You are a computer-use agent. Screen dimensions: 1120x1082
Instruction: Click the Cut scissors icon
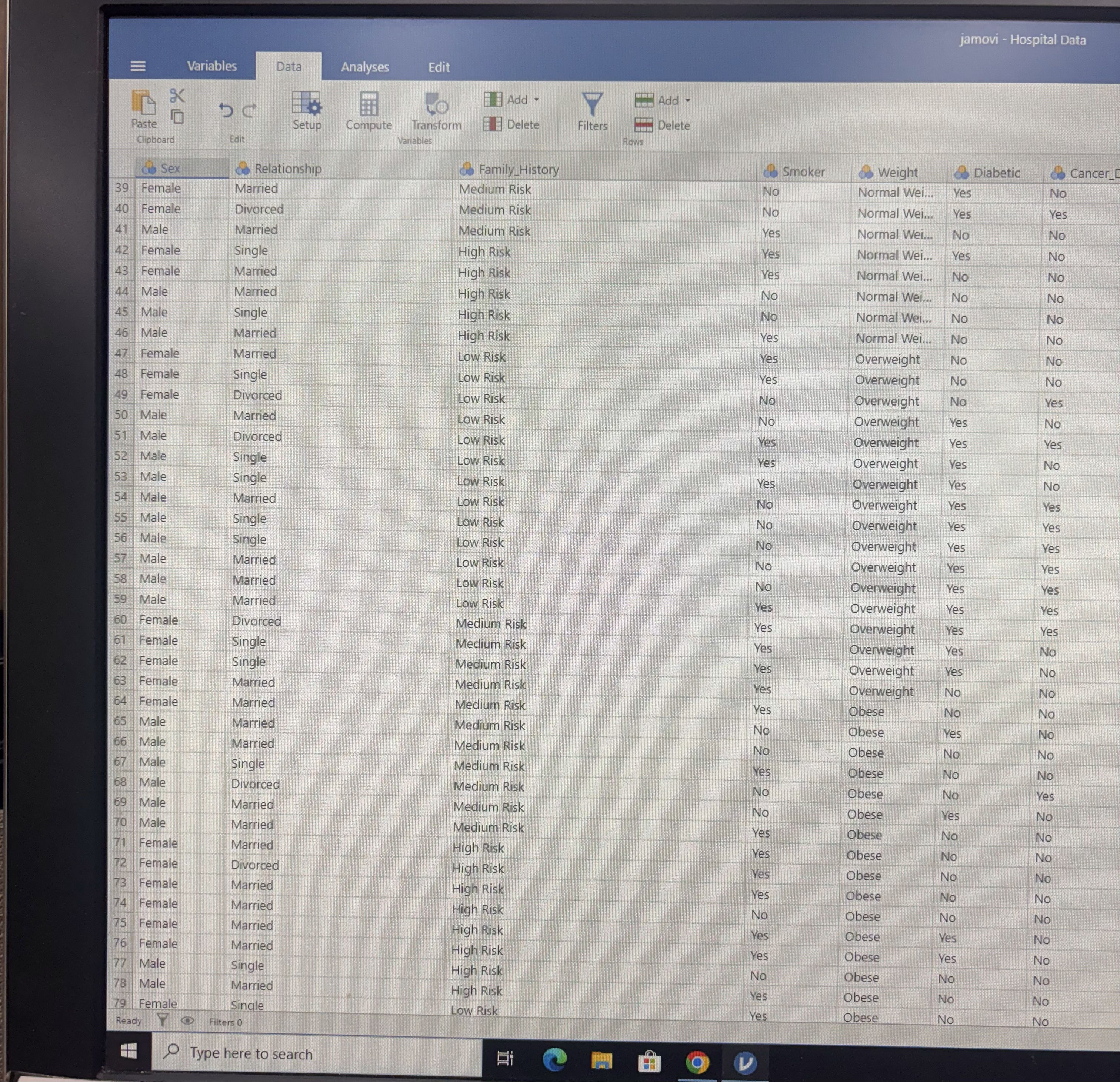tap(177, 96)
